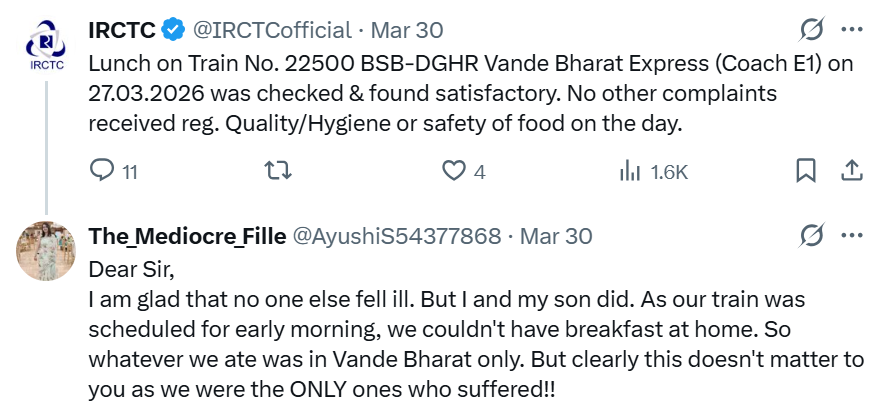Click the Mar 30 timestamp on the reply
This screenshot has width=883, height=410.
[558, 236]
